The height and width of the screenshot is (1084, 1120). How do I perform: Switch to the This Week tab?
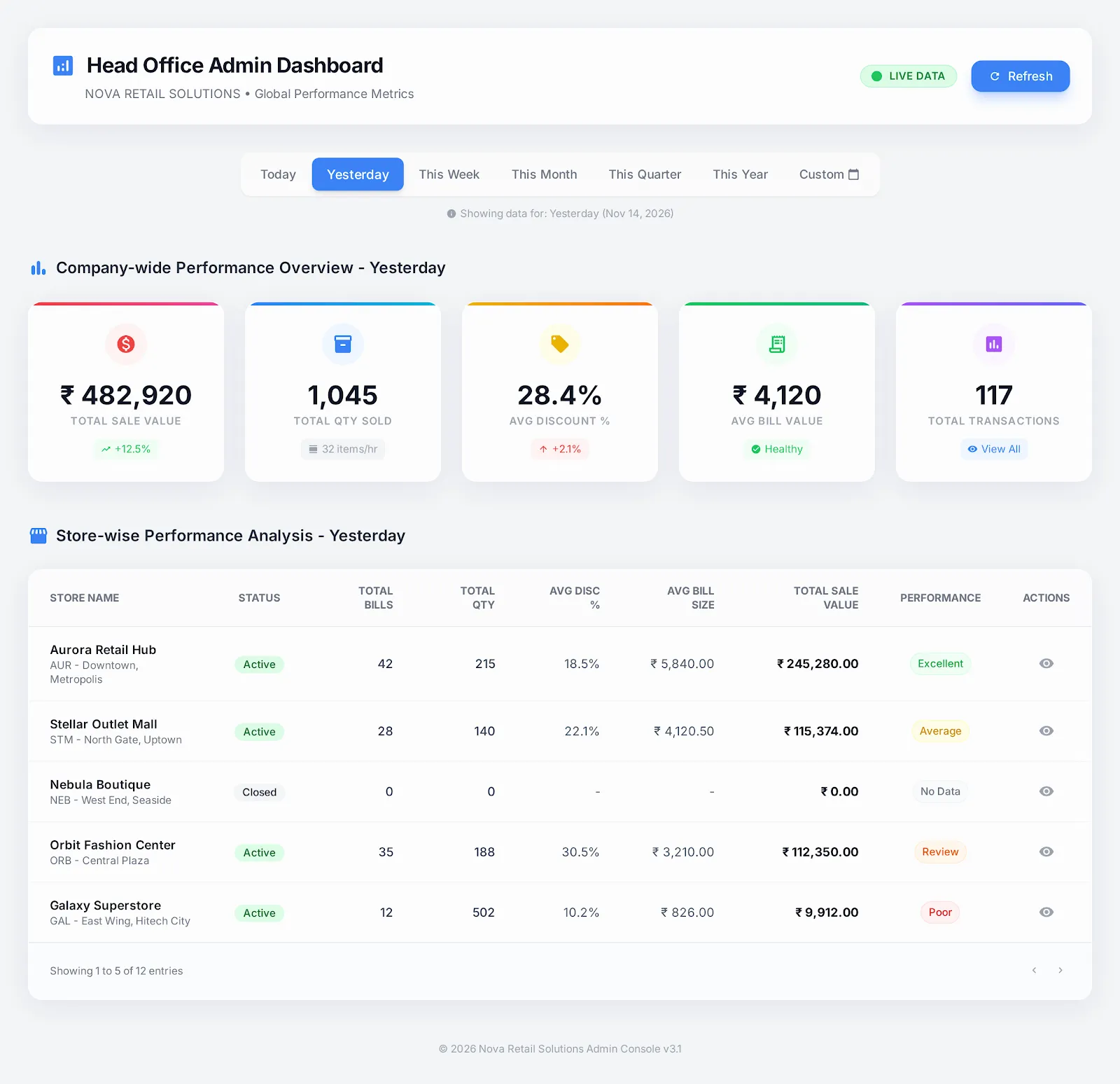[x=449, y=174]
